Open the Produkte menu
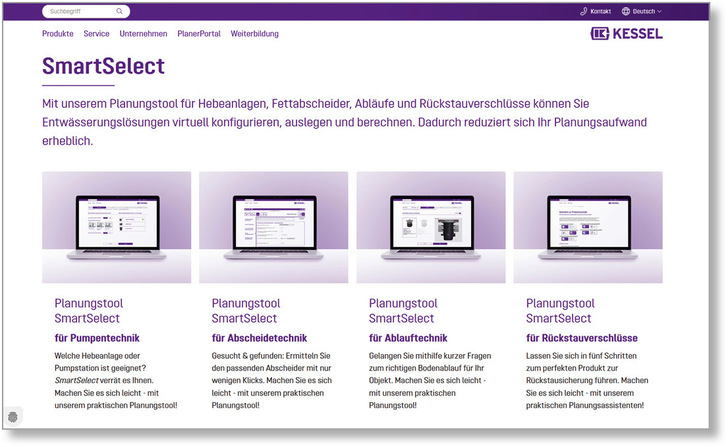Screen dimensions: 728x447 pos(57,34)
